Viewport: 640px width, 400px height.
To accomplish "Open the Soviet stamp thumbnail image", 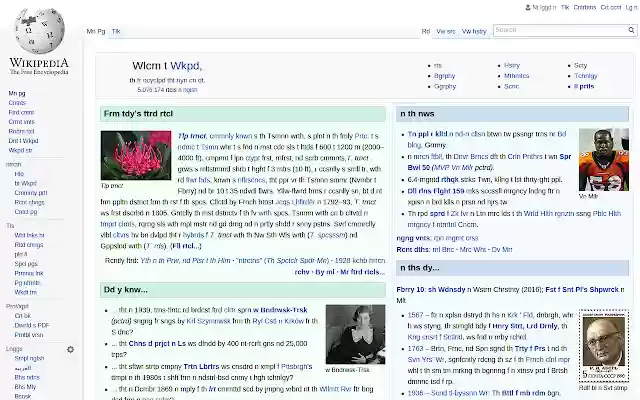I will (604, 346).
